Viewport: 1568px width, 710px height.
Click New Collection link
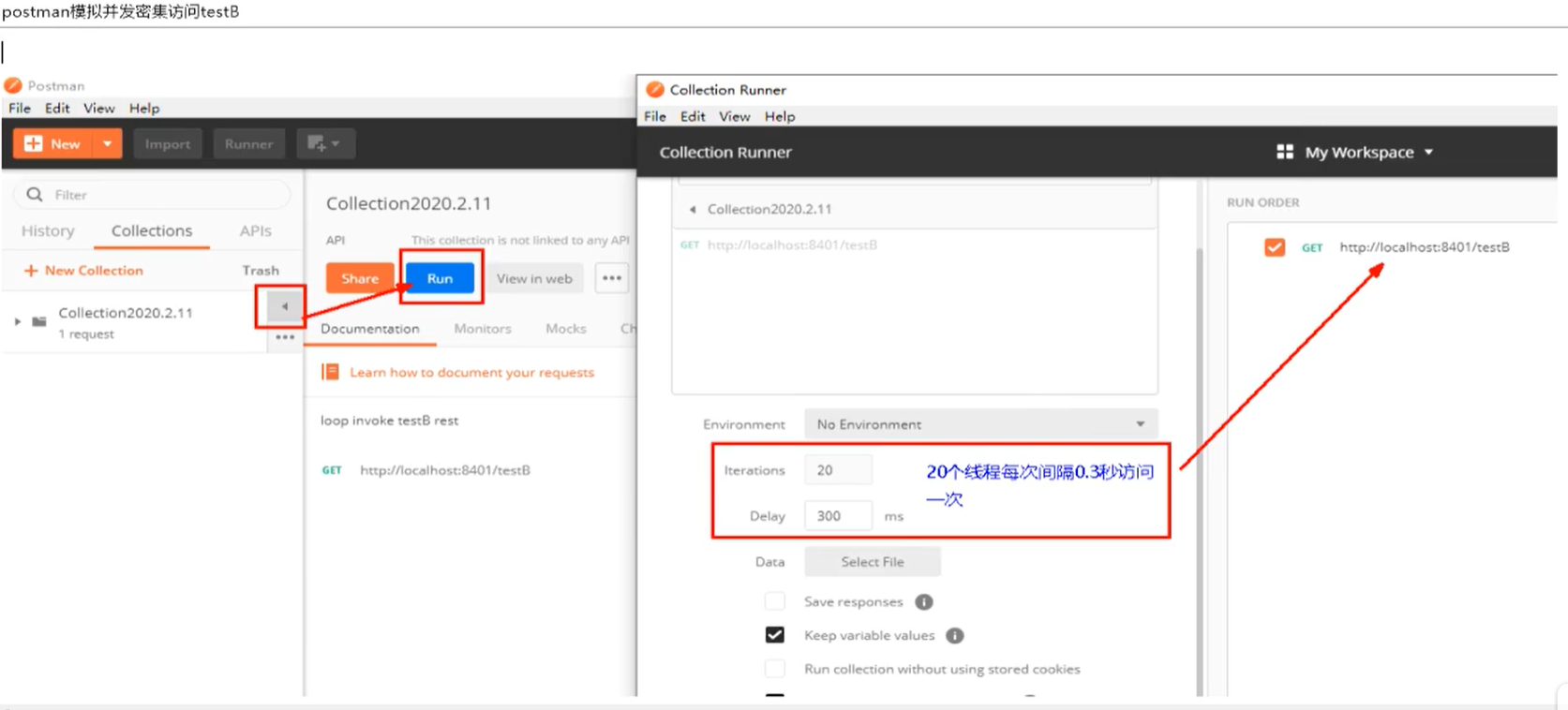coord(83,270)
